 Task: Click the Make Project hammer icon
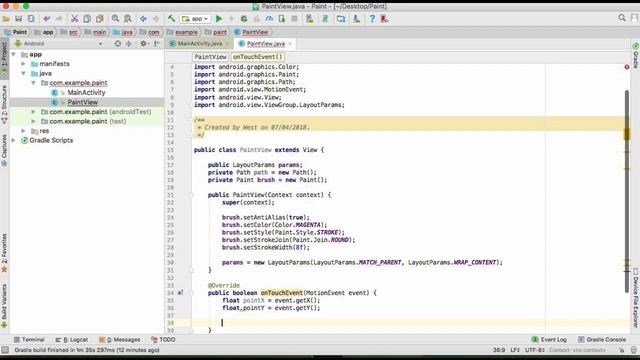171,19
